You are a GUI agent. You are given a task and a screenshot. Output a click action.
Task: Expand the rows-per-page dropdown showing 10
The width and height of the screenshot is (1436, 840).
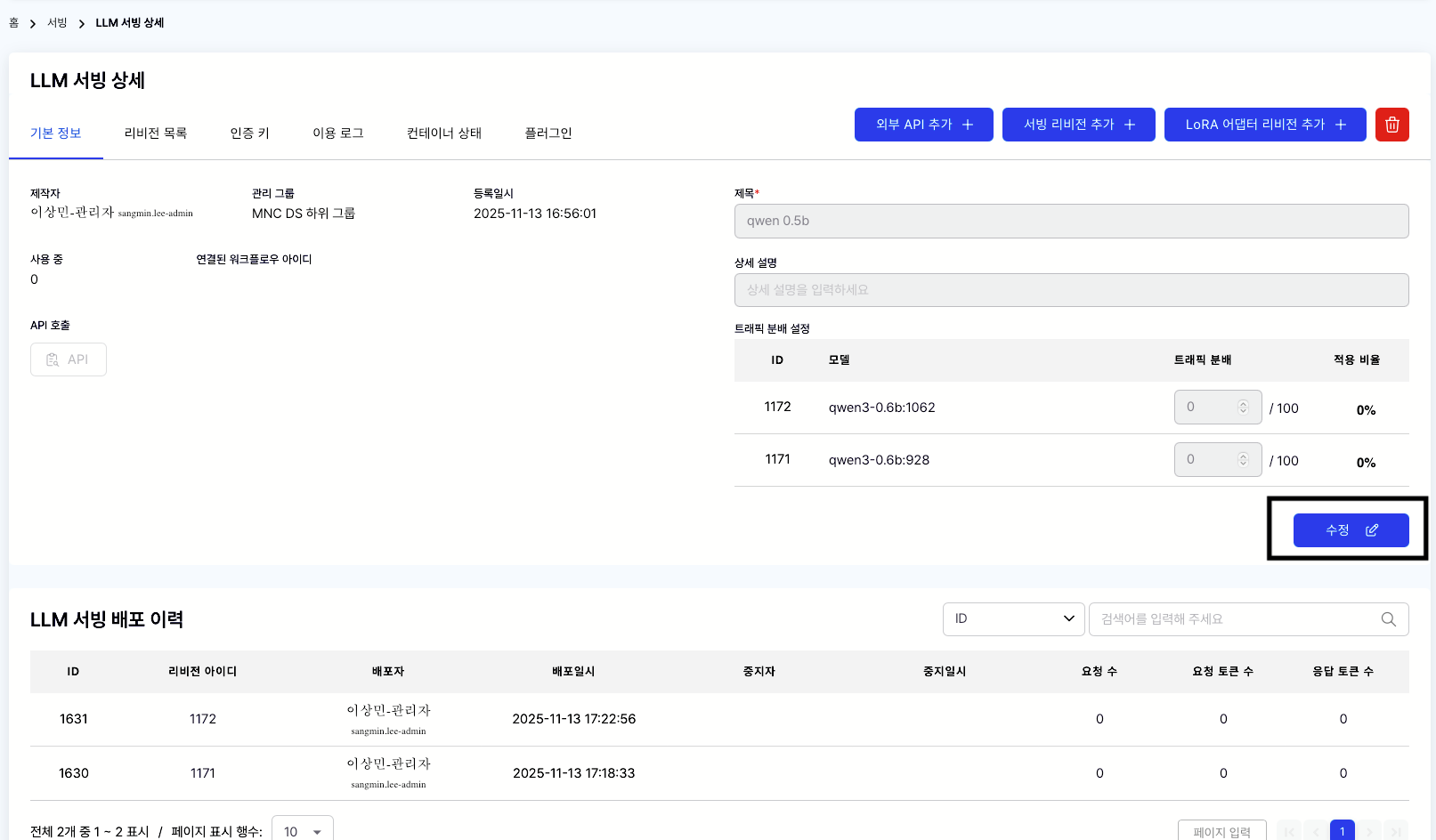pyautogui.click(x=302, y=831)
